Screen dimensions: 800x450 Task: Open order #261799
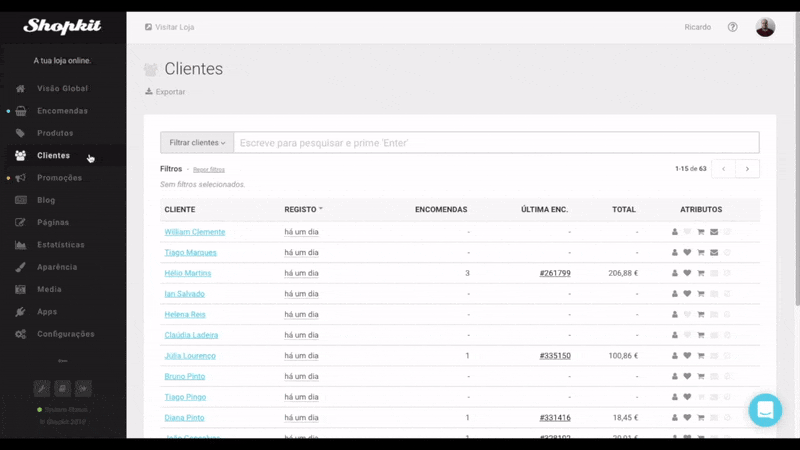pyautogui.click(x=555, y=273)
